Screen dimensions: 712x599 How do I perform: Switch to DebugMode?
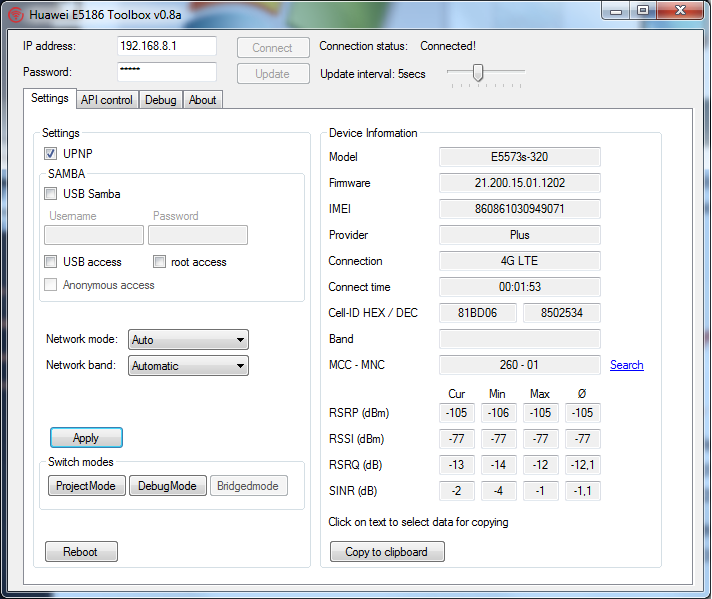point(168,486)
